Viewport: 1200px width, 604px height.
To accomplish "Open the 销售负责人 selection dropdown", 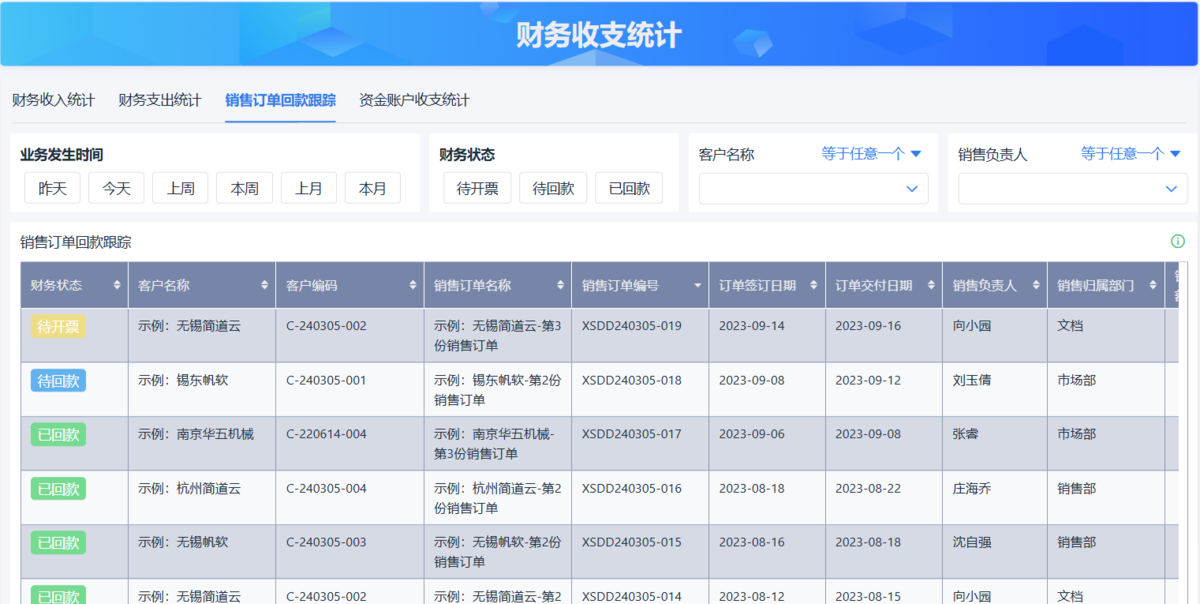I will [x=1072, y=189].
